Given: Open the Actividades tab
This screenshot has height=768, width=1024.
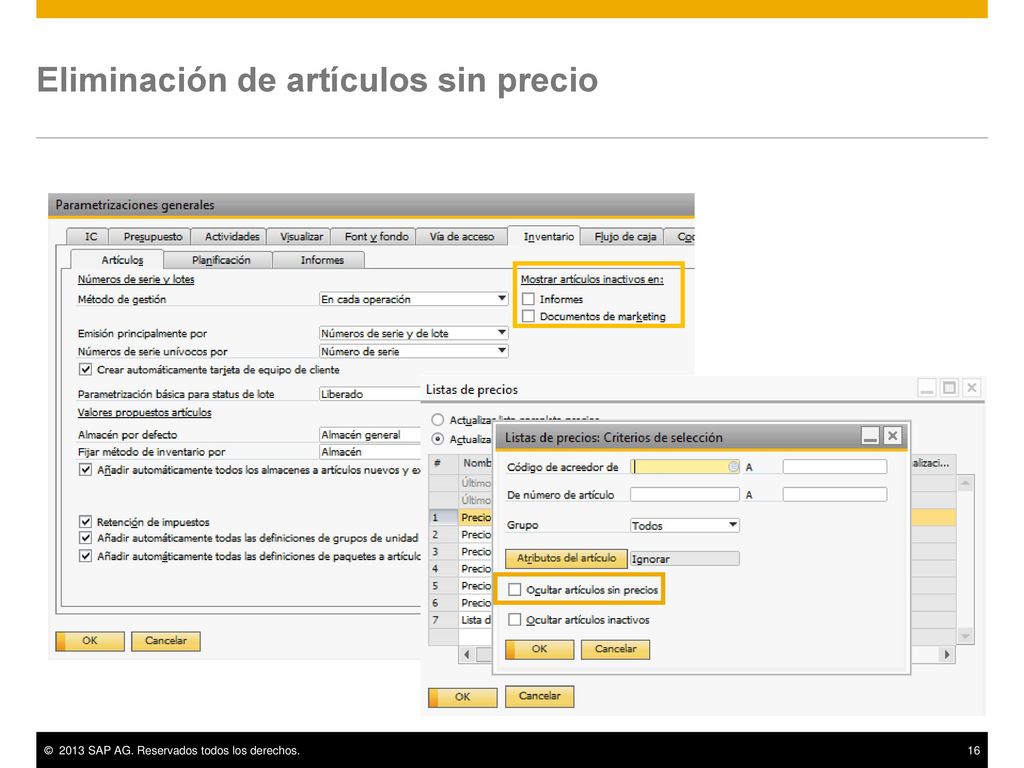Looking at the screenshot, I should point(232,236).
